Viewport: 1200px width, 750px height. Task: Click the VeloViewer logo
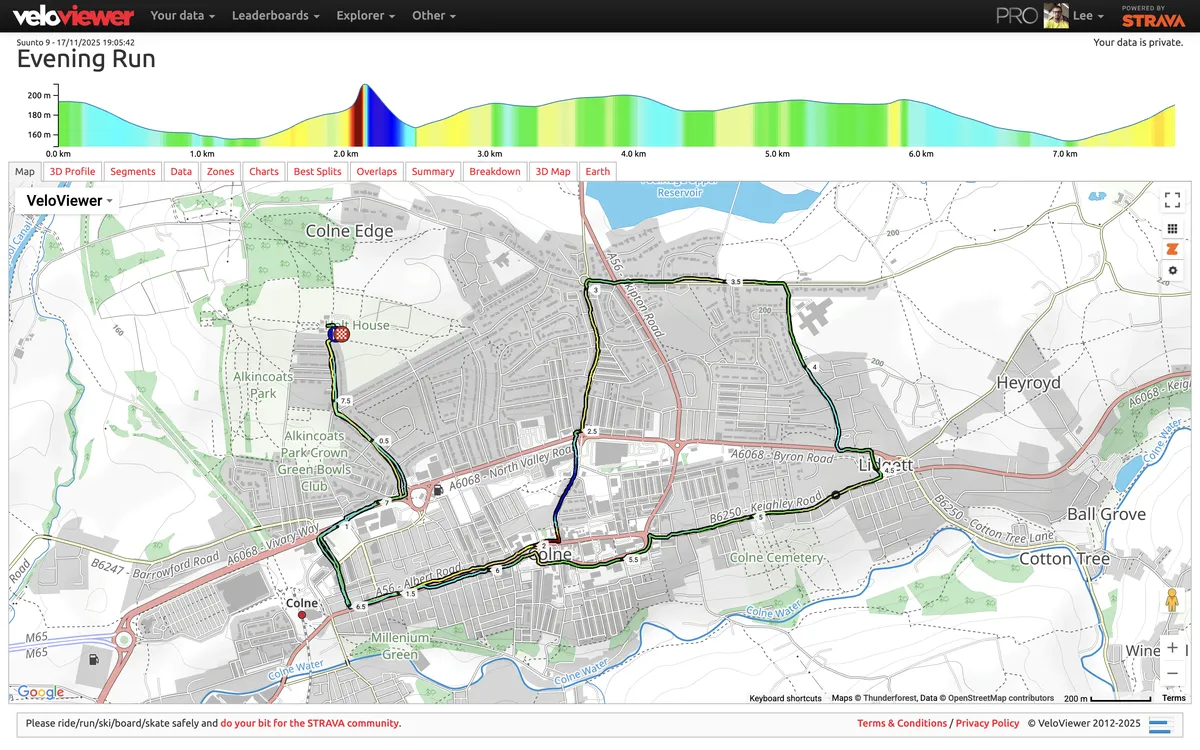(x=73, y=16)
